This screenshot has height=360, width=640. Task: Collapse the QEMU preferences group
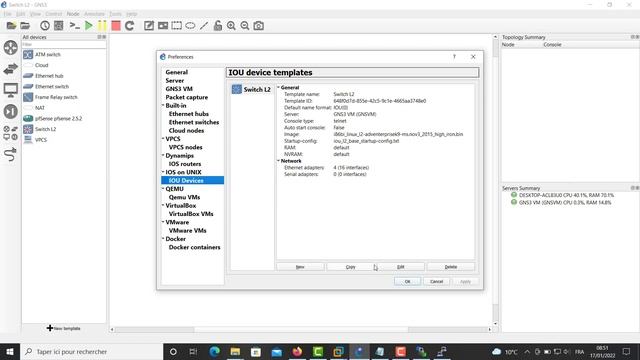click(x=163, y=189)
